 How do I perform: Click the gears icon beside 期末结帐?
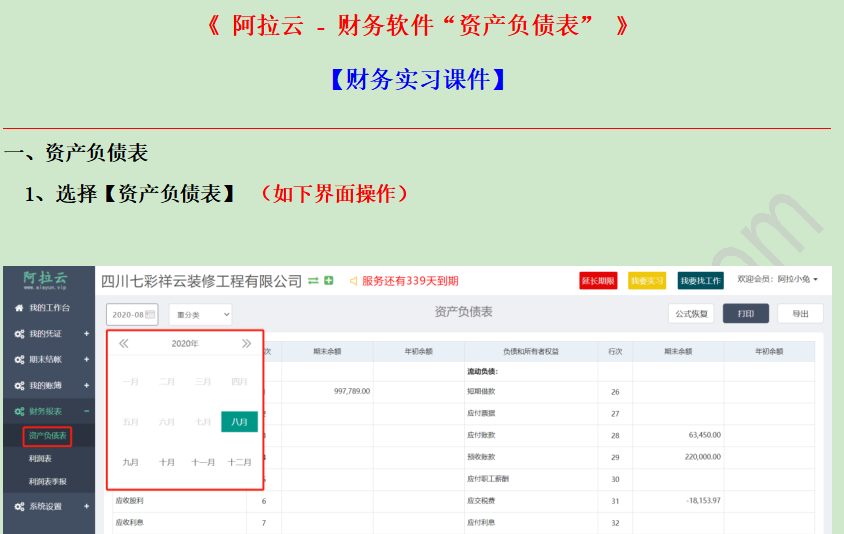pyautogui.click(x=19, y=360)
